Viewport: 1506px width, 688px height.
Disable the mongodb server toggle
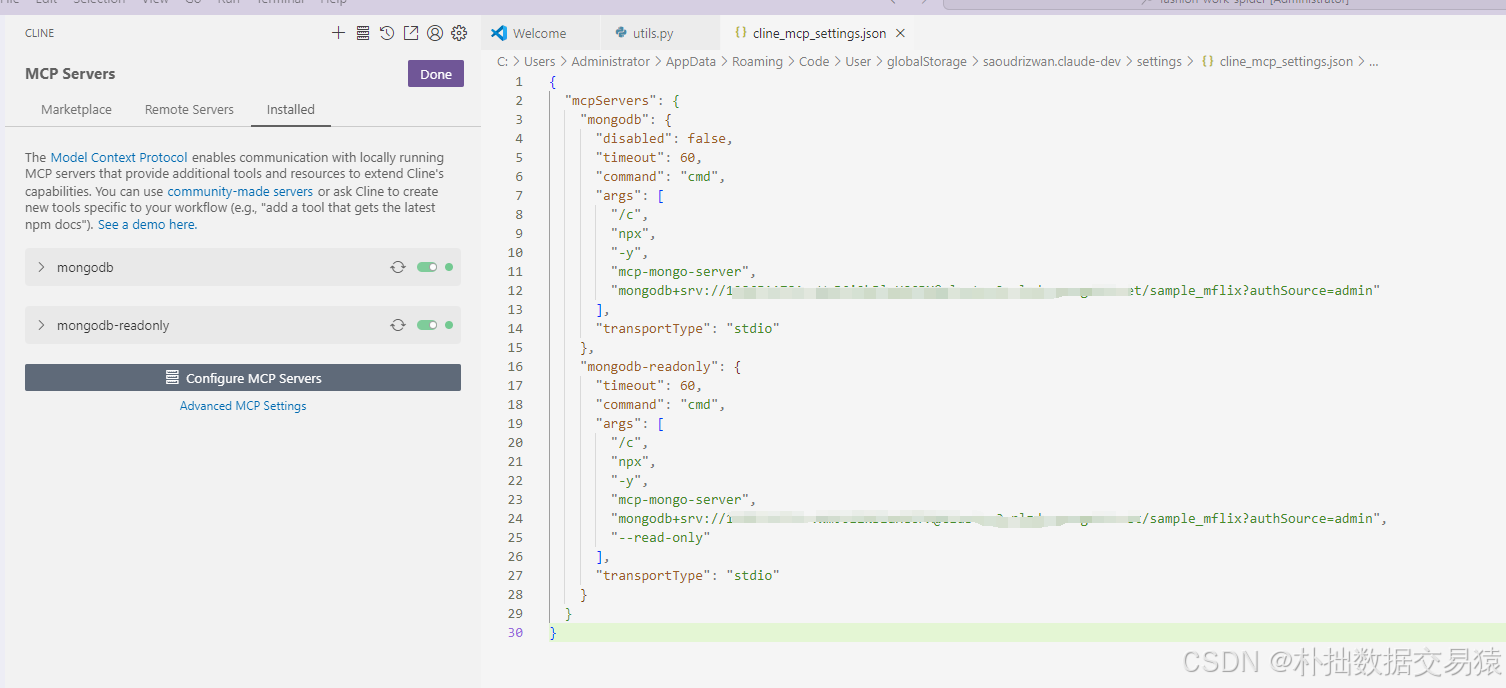[x=427, y=267]
